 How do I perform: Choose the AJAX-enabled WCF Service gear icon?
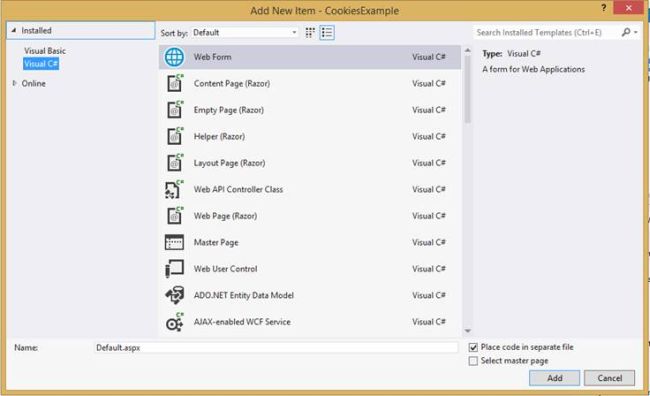174,322
